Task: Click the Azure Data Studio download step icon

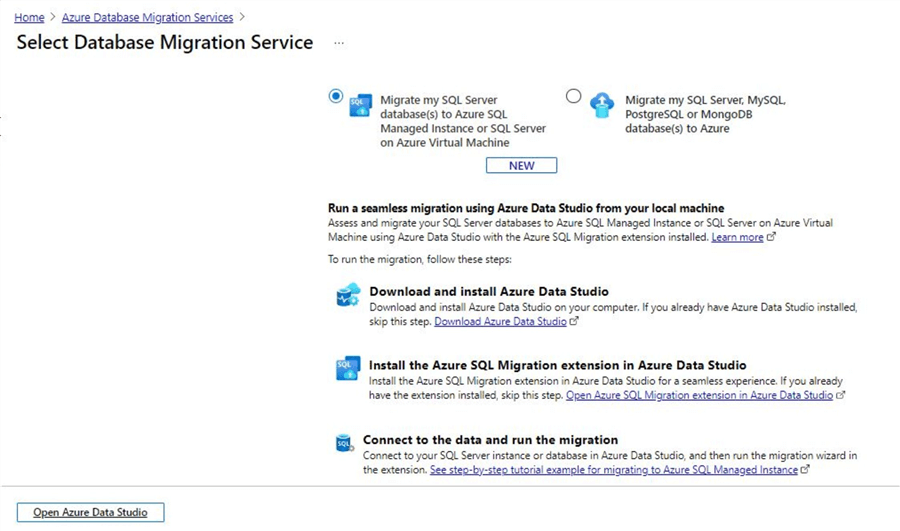Action: [x=348, y=295]
